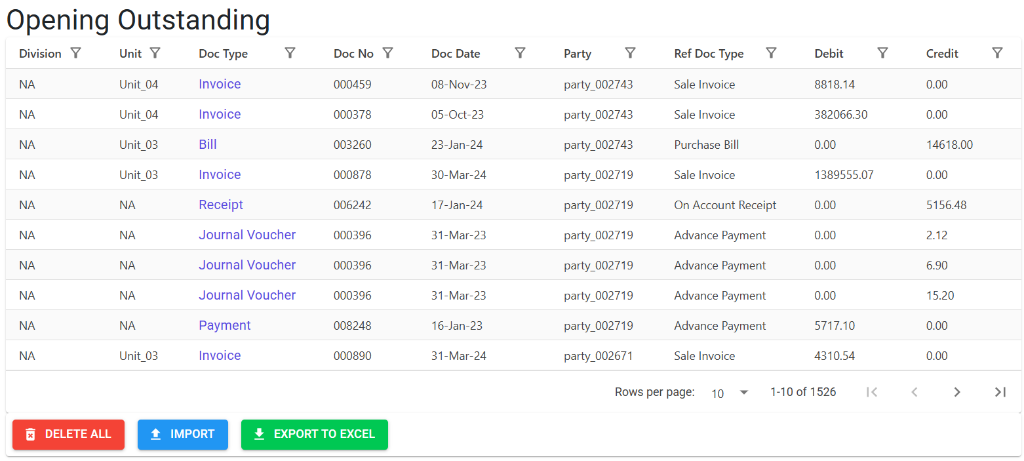Open the Receipt link for Doc 006242
The width and height of the screenshot is (1024, 461).
[x=221, y=205]
